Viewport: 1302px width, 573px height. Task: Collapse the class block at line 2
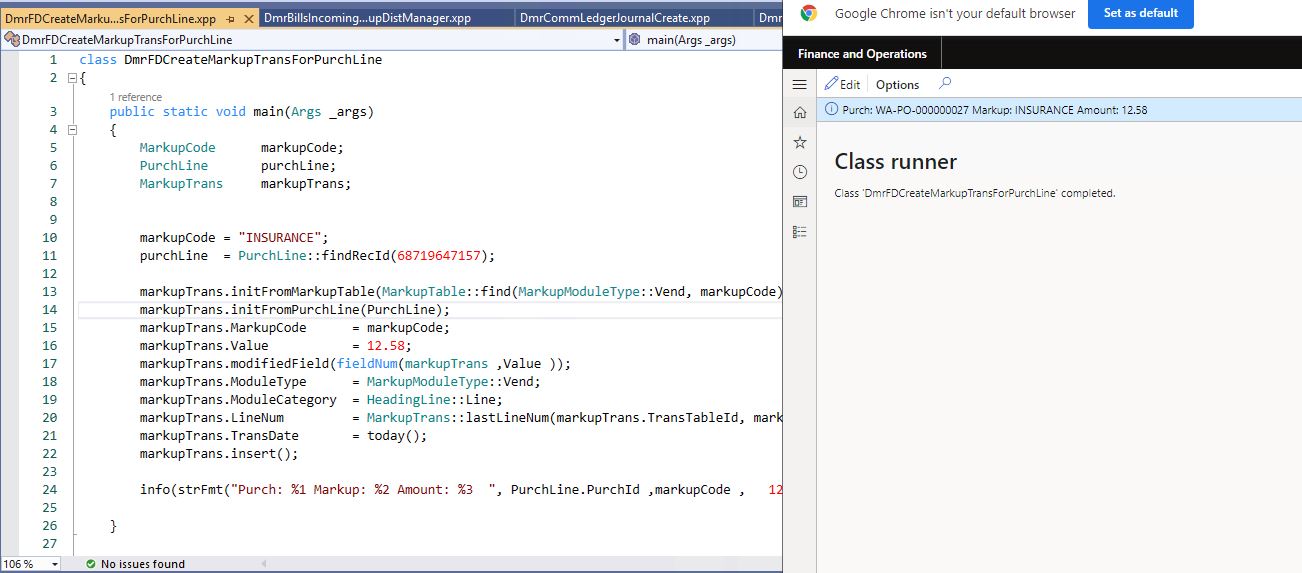point(72,78)
